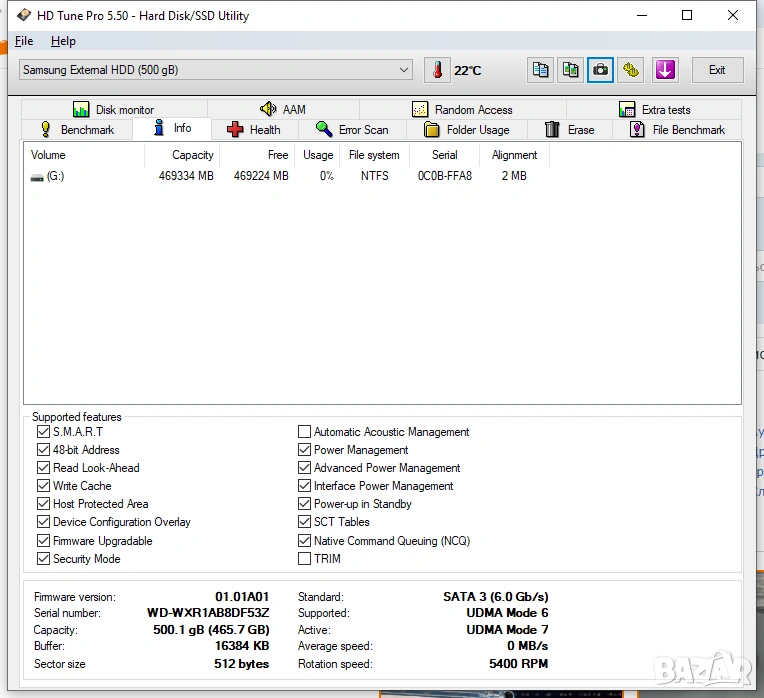Open the Health tab with red cross
The image size is (764, 698).
pos(254,130)
